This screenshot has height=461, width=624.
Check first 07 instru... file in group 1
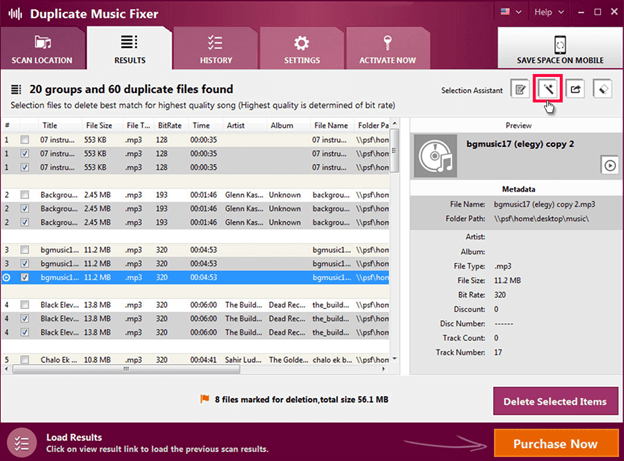pos(25,140)
